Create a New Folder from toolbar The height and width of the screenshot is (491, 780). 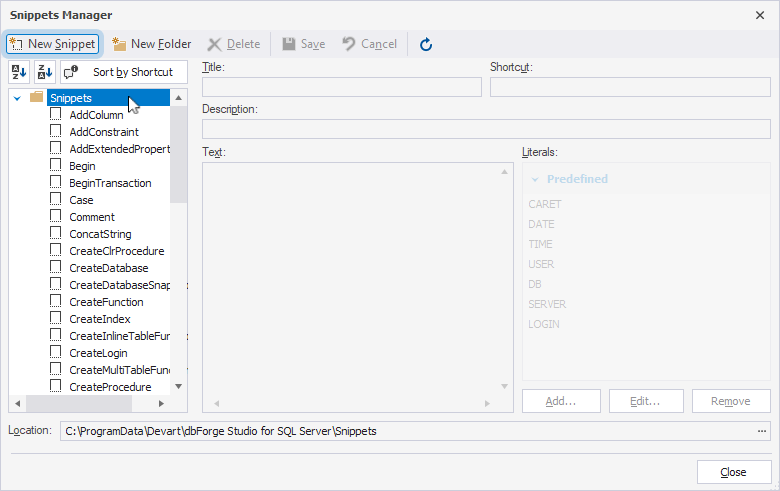click(x=152, y=44)
